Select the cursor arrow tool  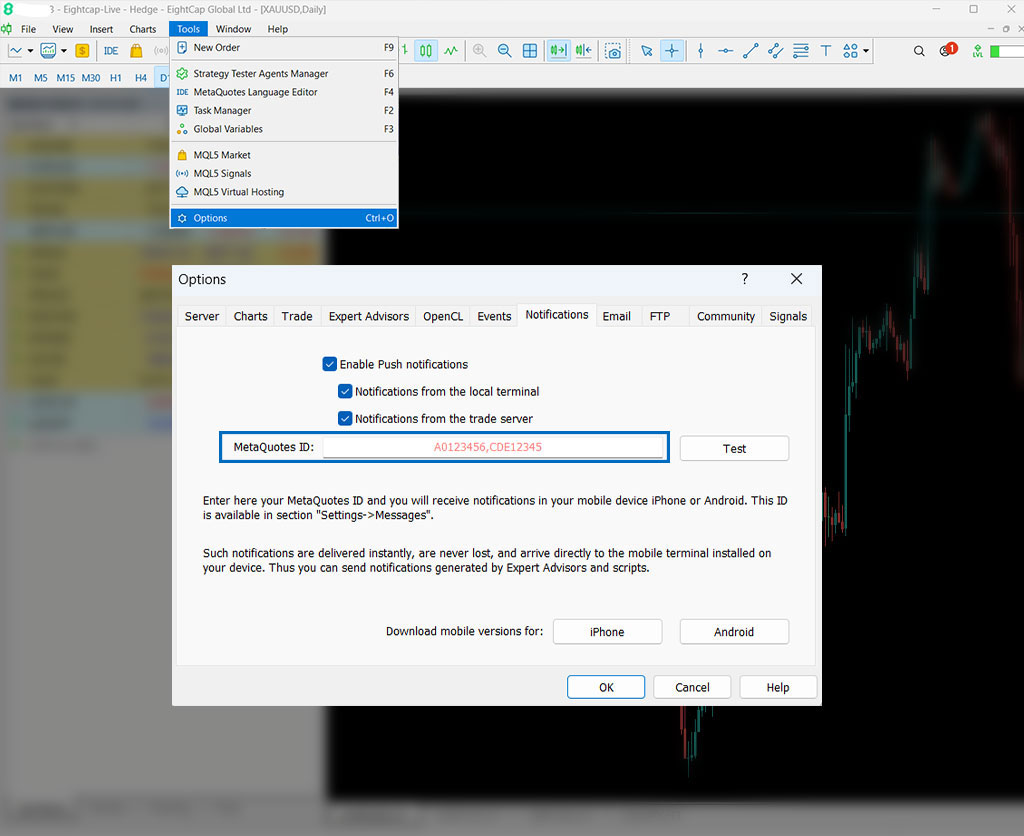point(647,51)
